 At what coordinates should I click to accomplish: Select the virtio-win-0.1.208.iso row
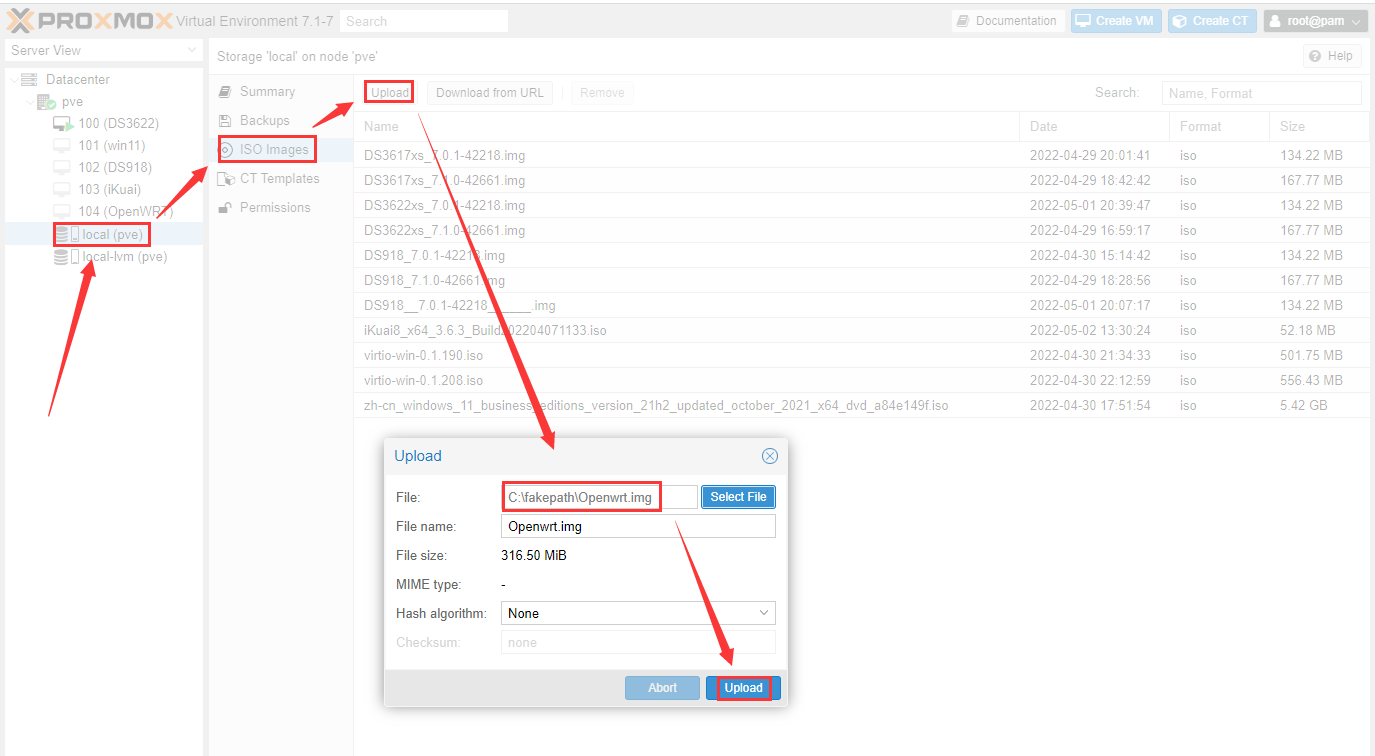(424, 381)
